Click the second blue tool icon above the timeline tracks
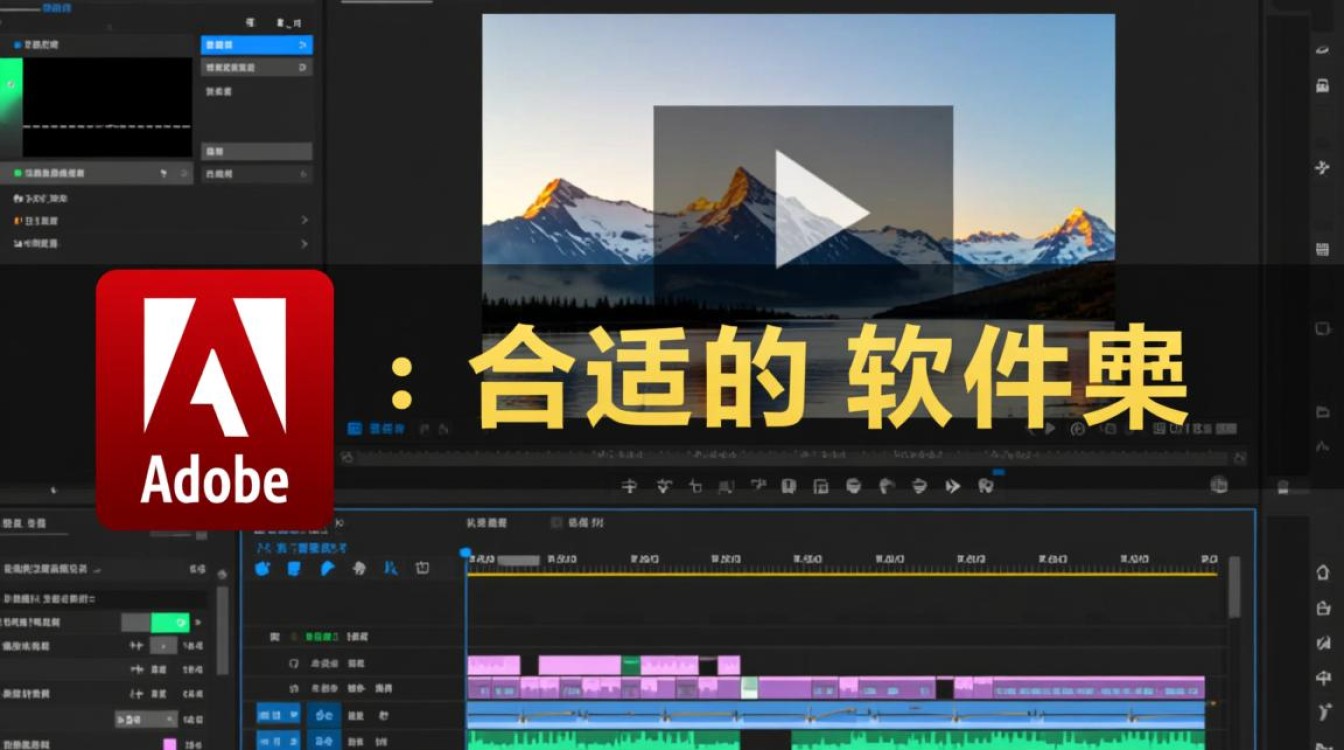 [x=294, y=568]
